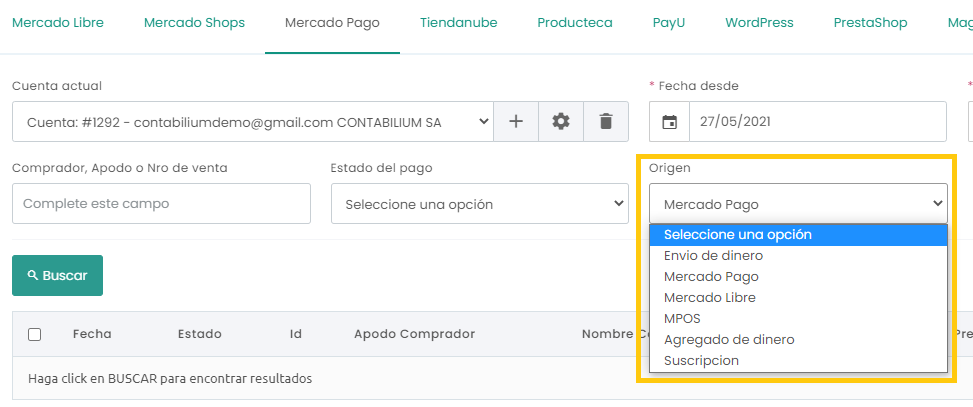
Task: Open the Mercado Shops tab
Action: [x=194, y=23]
